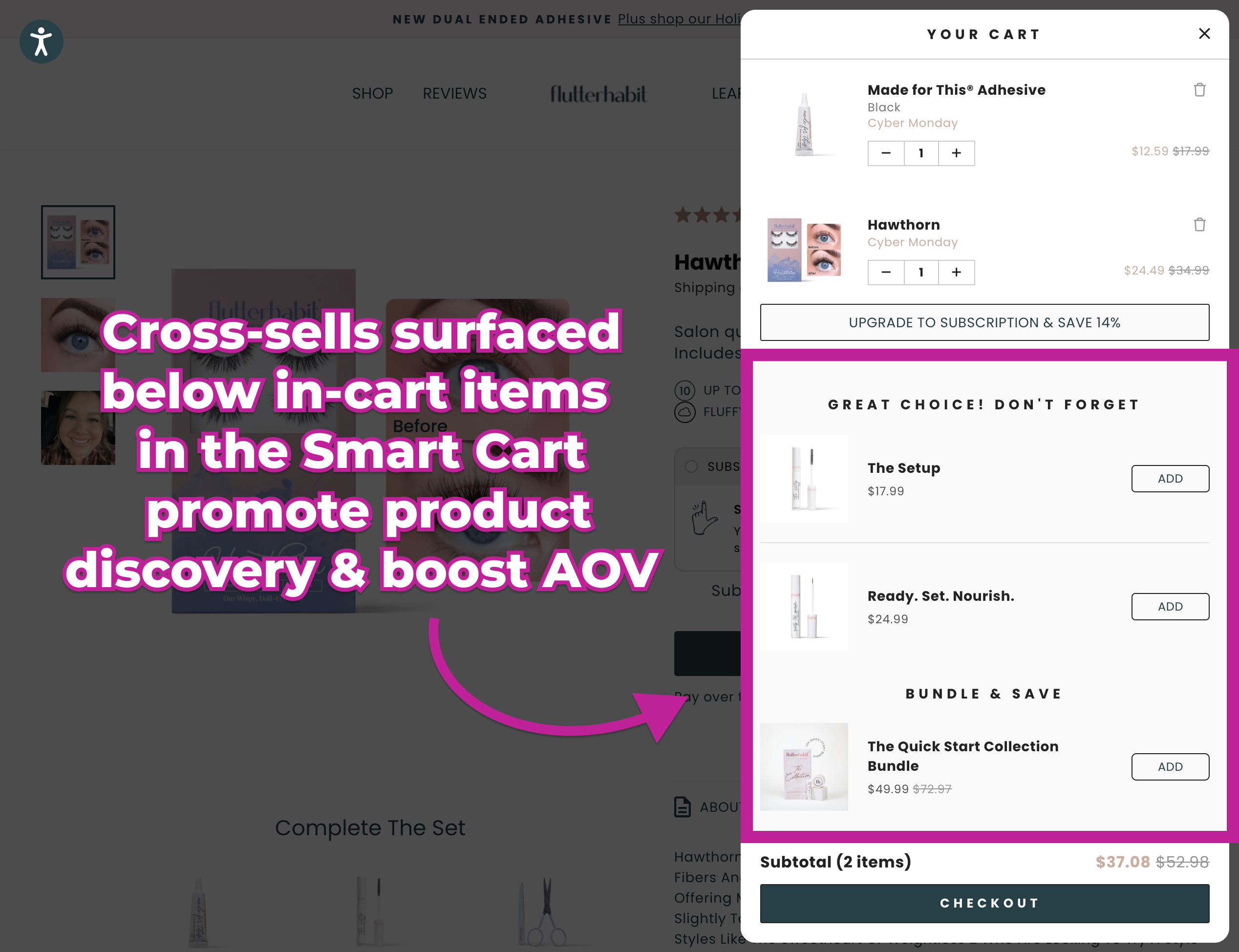Click the delete icon for Made for This Adhesive
Viewport: 1239px width, 952px height.
point(1199,90)
